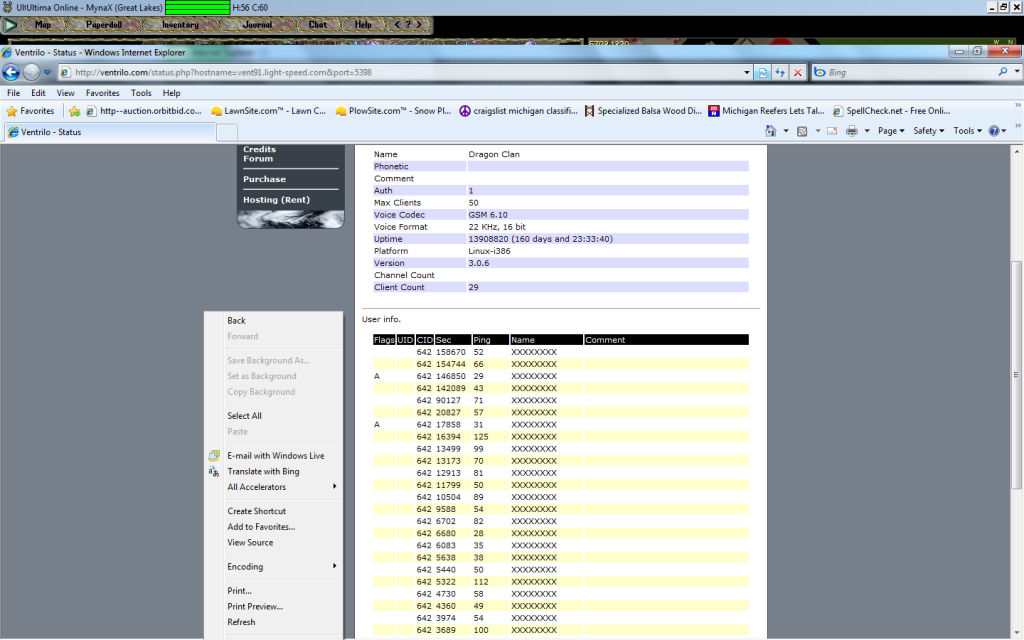Click the Home icon in command bar

(771, 131)
